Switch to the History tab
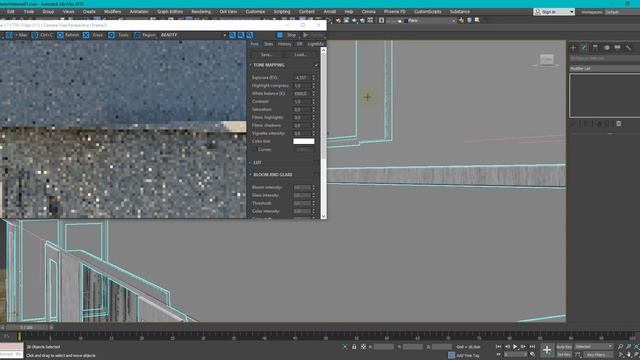This screenshot has height=360, width=640. click(284, 44)
